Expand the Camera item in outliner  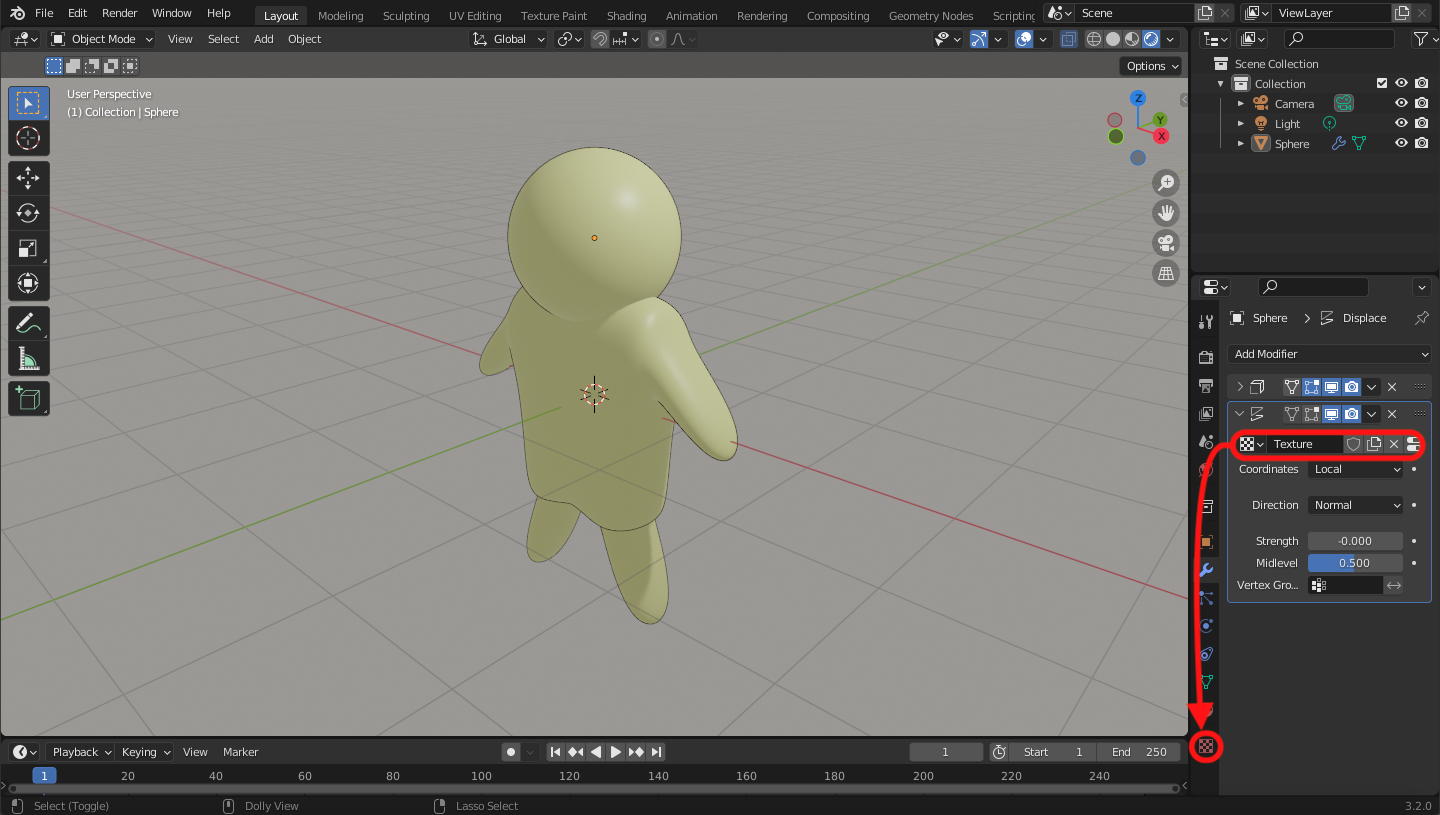click(1241, 104)
